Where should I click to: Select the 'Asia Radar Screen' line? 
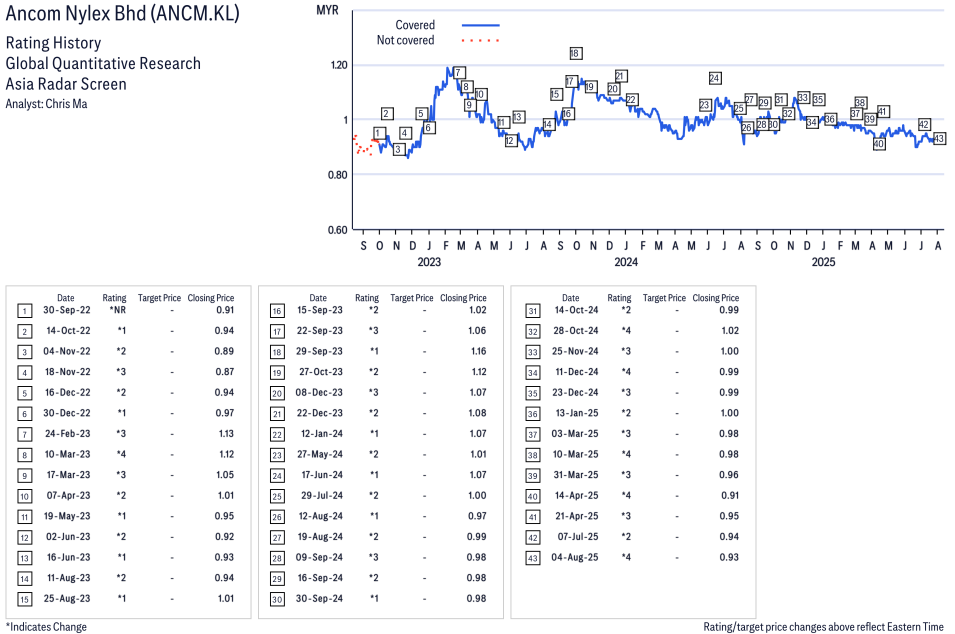pos(66,84)
